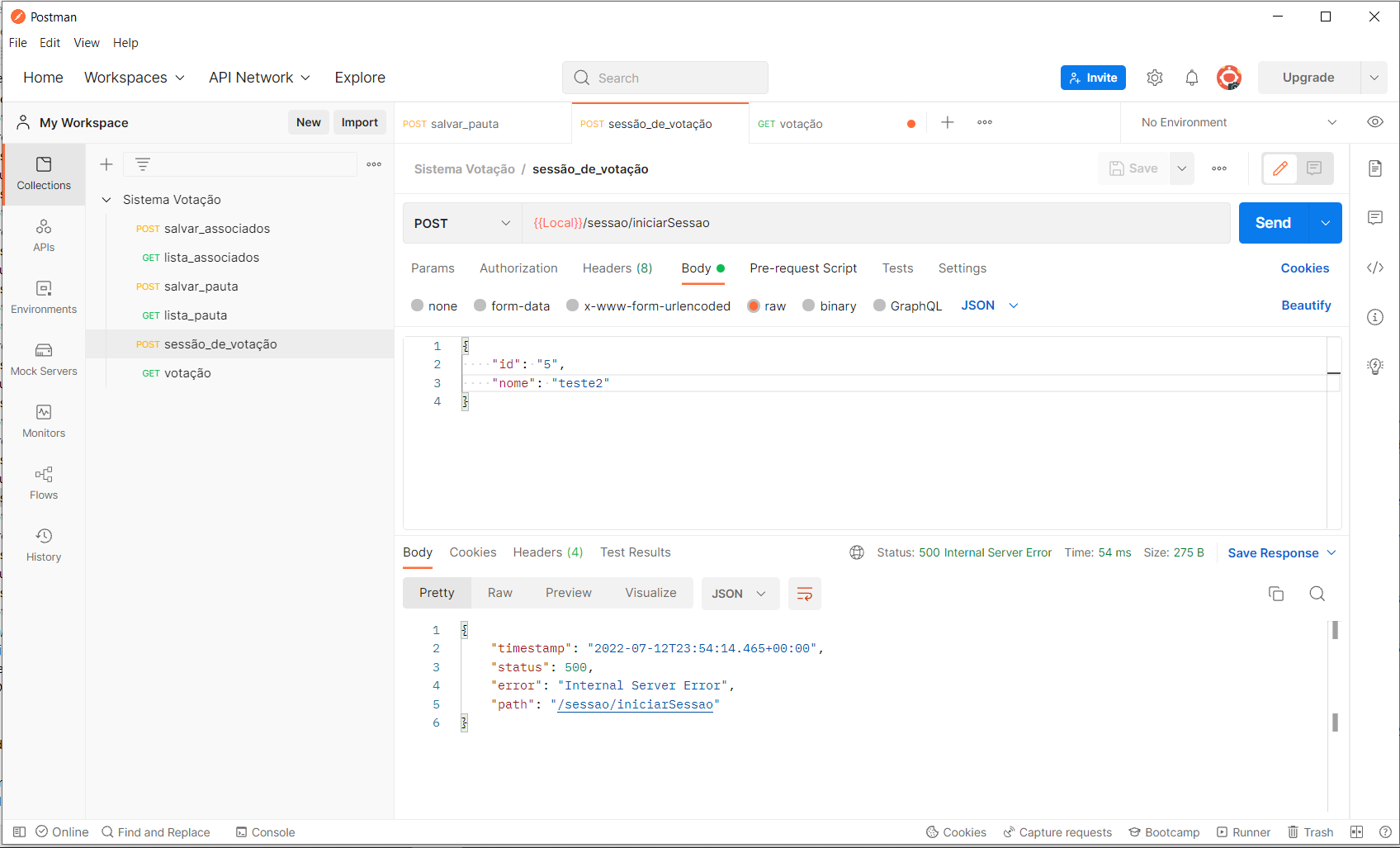Open the Workspaces dropdown
Image resolution: width=1400 pixels, height=848 pixels.
pos(135,78)
